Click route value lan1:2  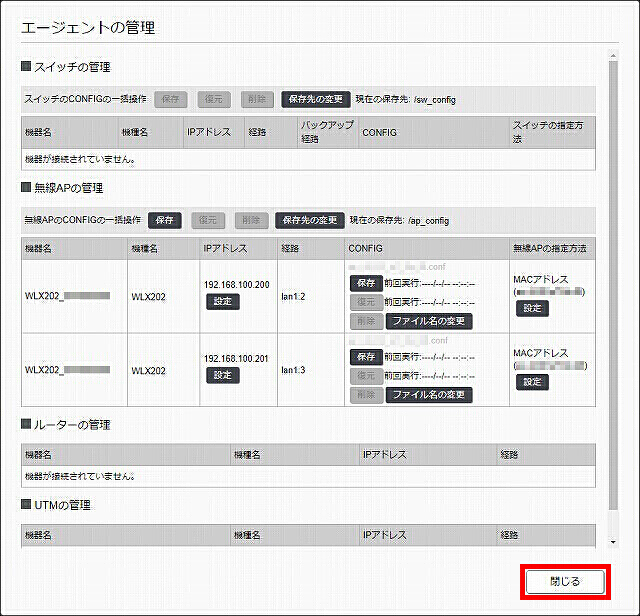point(293,297)
